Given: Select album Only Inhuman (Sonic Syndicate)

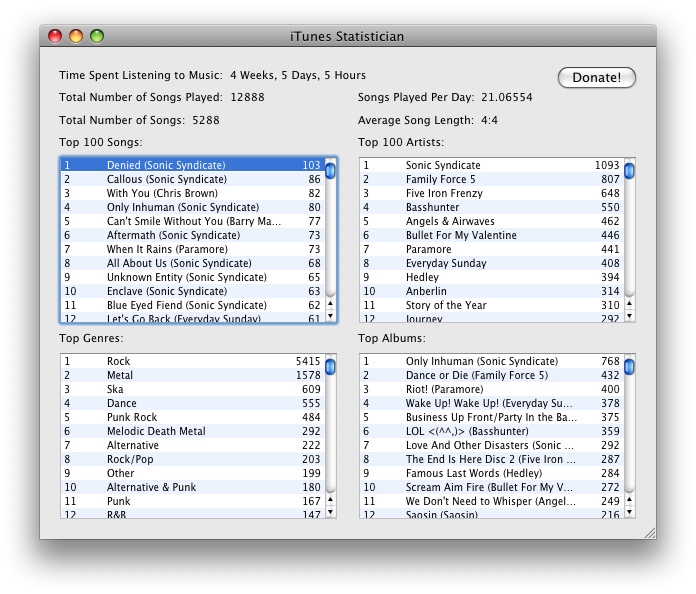Looking at the screenshot, I should pyautogui.click(x=492, y=361).
